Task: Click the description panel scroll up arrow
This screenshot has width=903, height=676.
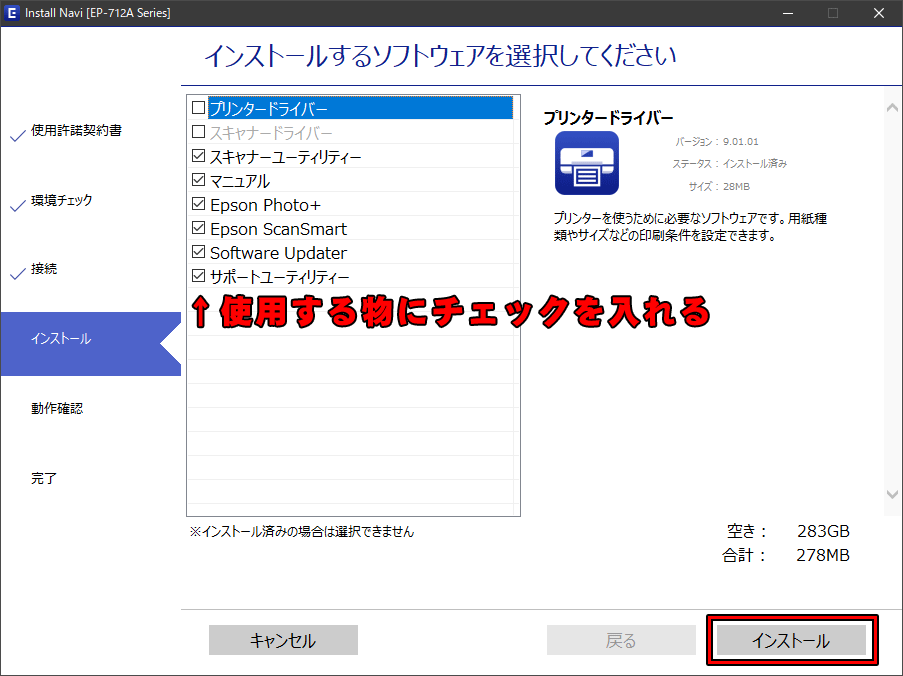Action: click(x=893, y=107)
